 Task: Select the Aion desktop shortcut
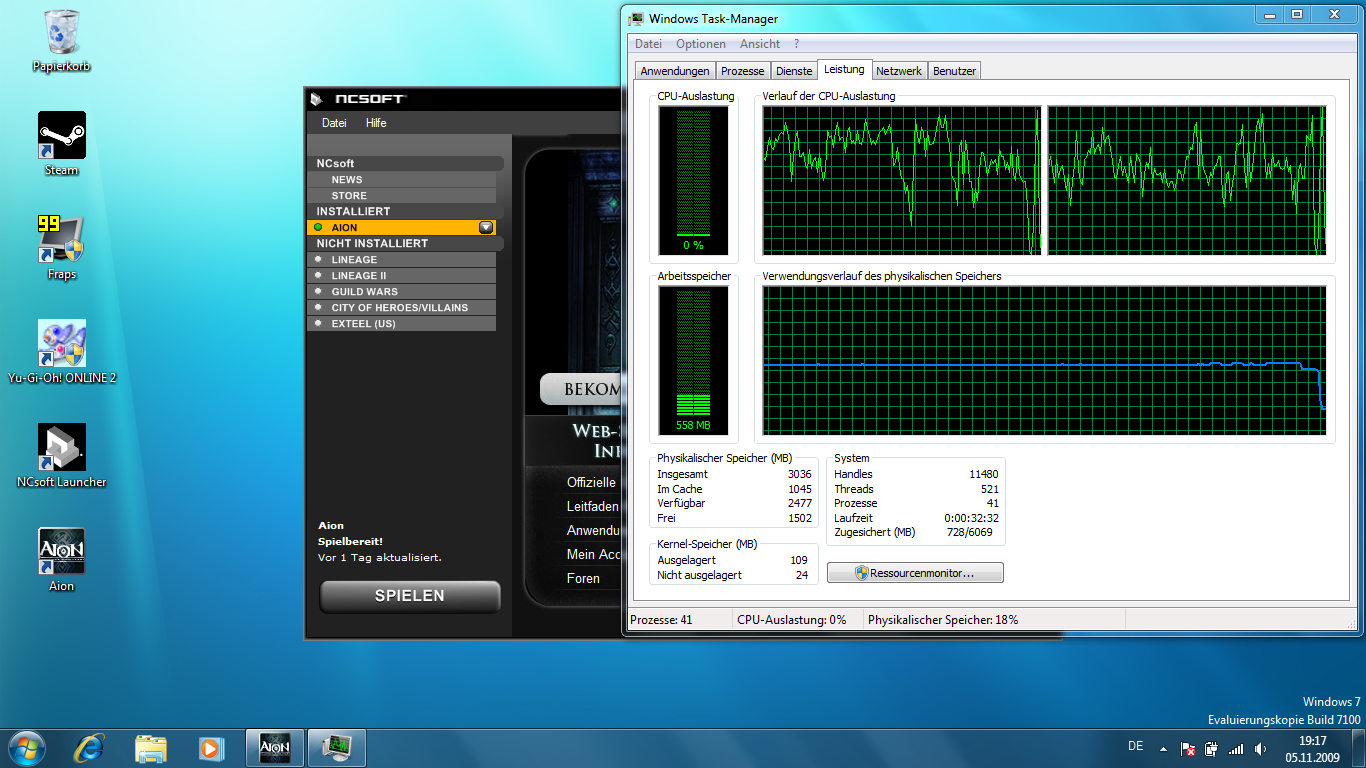pyautogui.click(x=61, y=560)
